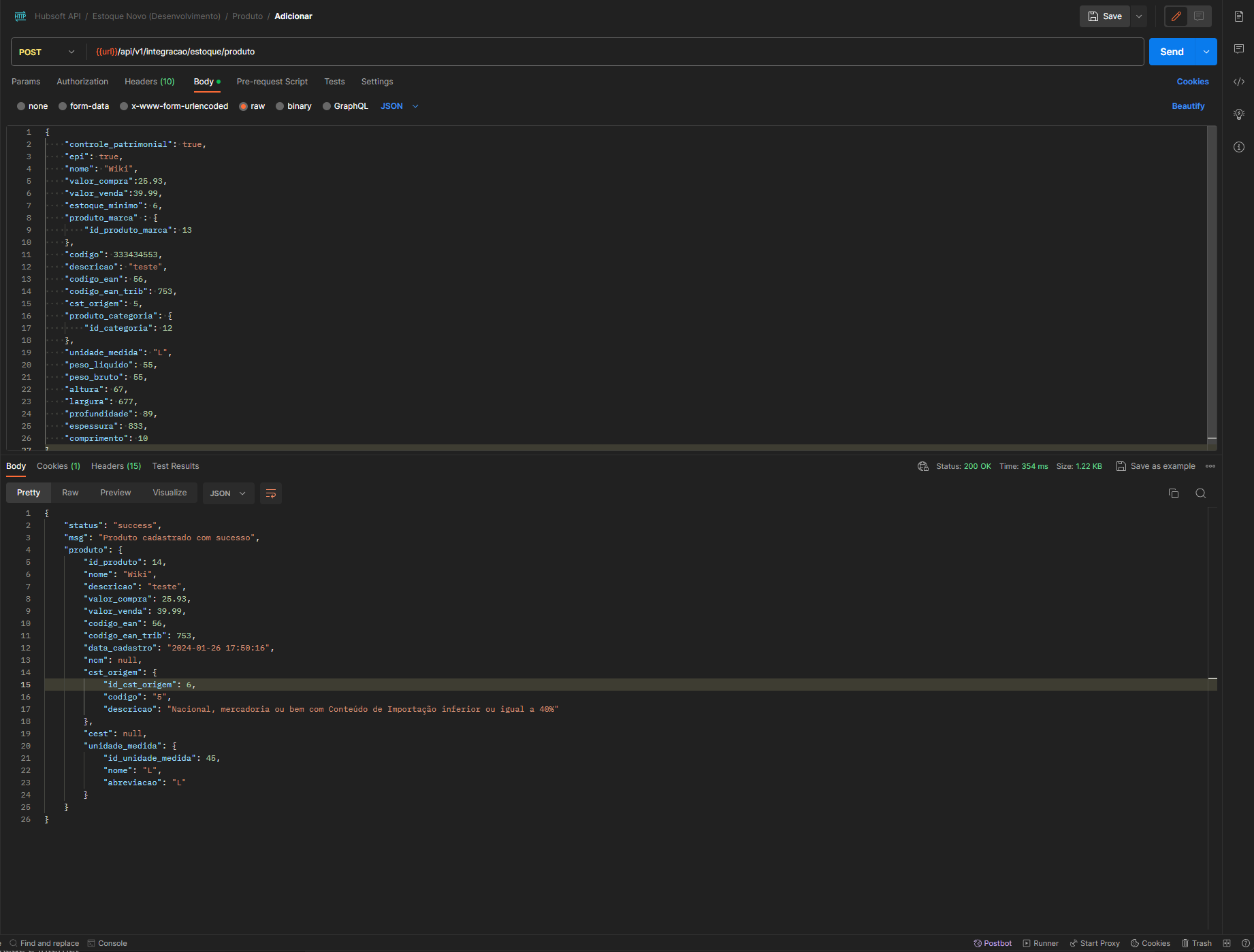Screen dimensions: 1254x952
Task: Switch response view to Visualize
Action: (170, 493)
